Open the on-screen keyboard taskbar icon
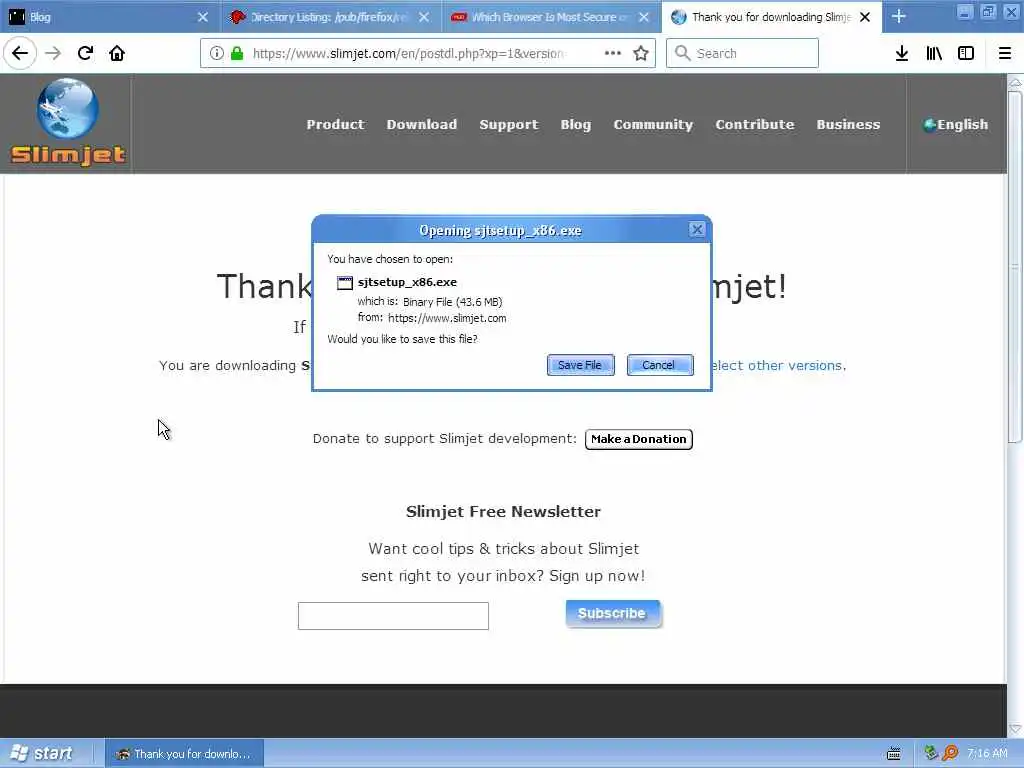1024x768 pixels. (894, 754)
